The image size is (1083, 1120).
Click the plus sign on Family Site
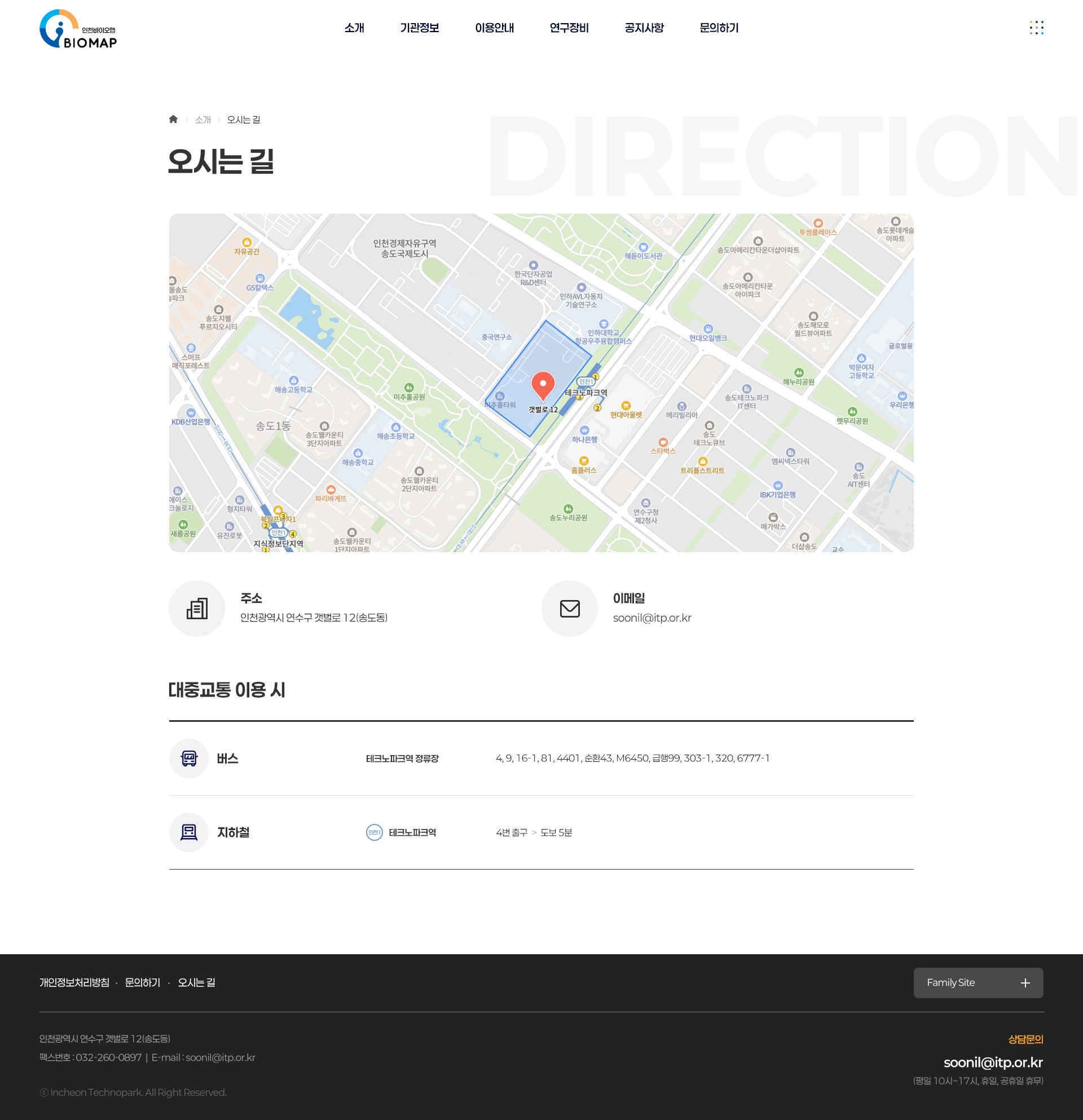click(x=1025, y=983)
